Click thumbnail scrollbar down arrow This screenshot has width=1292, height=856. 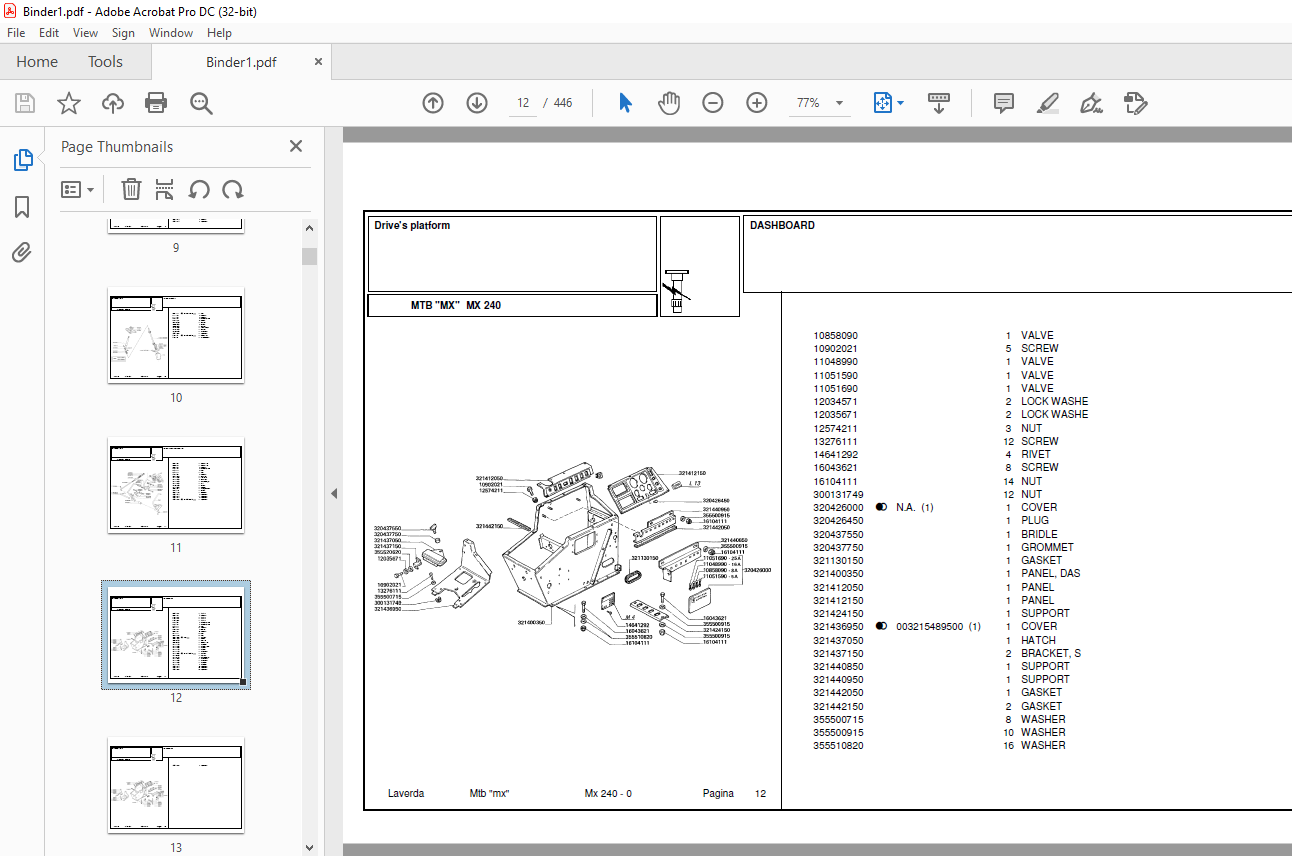point(310,847)
